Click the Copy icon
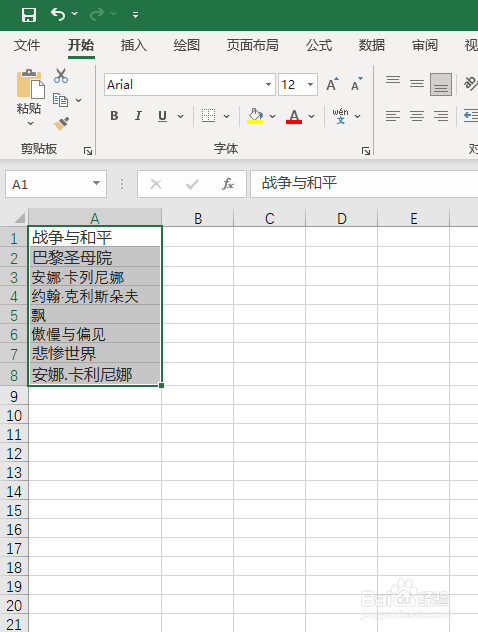 (x=60, y=100)
